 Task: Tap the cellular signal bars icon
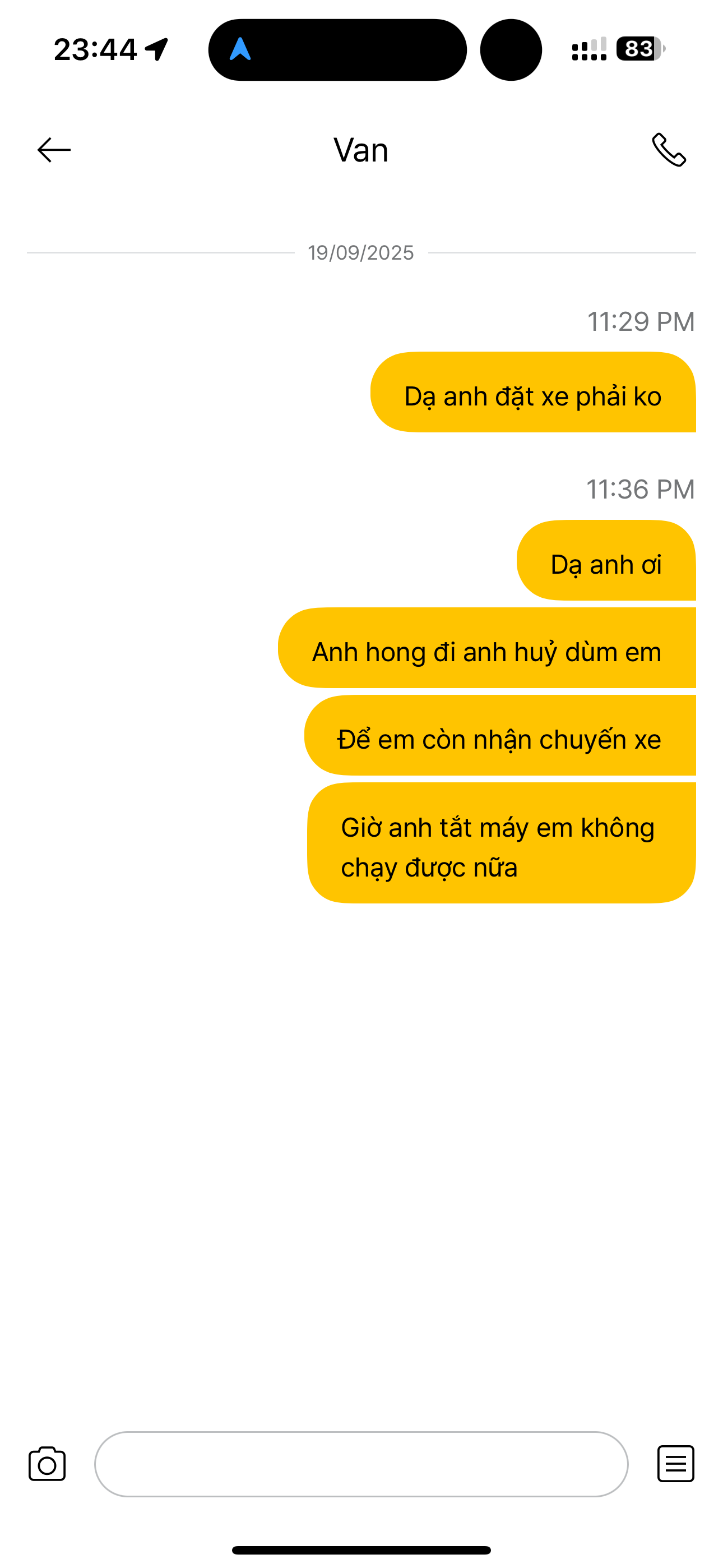pos(588,49)
